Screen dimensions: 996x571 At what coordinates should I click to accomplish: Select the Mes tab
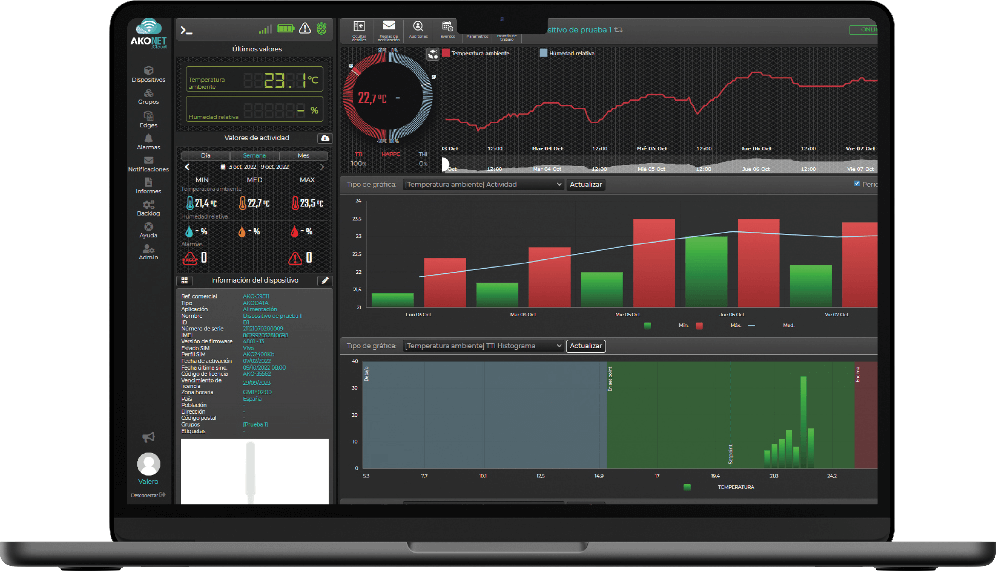point(304,156)
